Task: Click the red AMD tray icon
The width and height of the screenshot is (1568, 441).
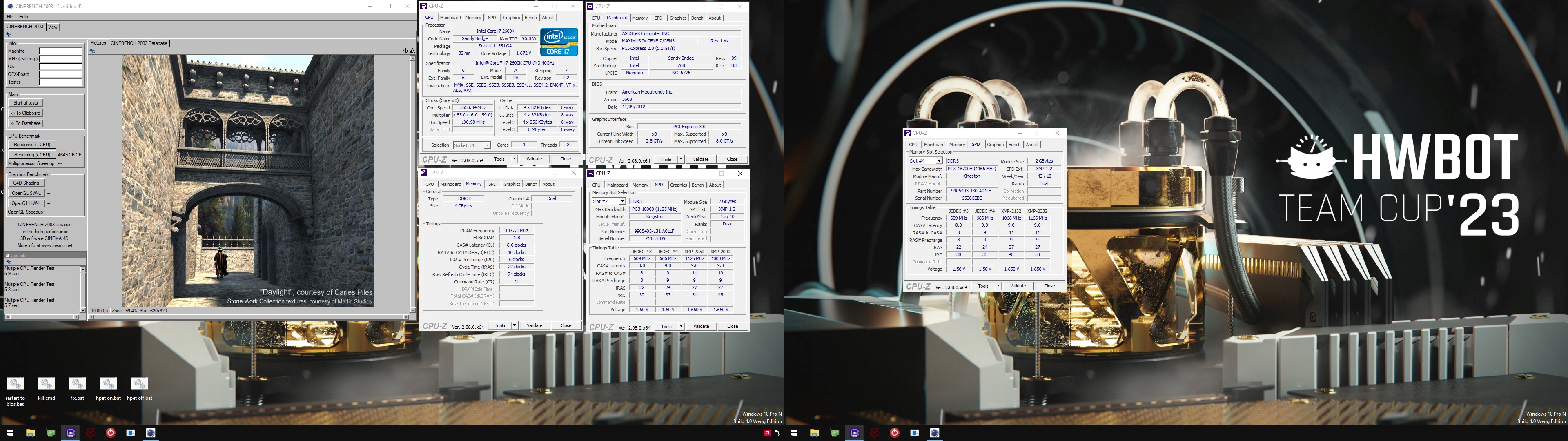Action: click(767, 433)
